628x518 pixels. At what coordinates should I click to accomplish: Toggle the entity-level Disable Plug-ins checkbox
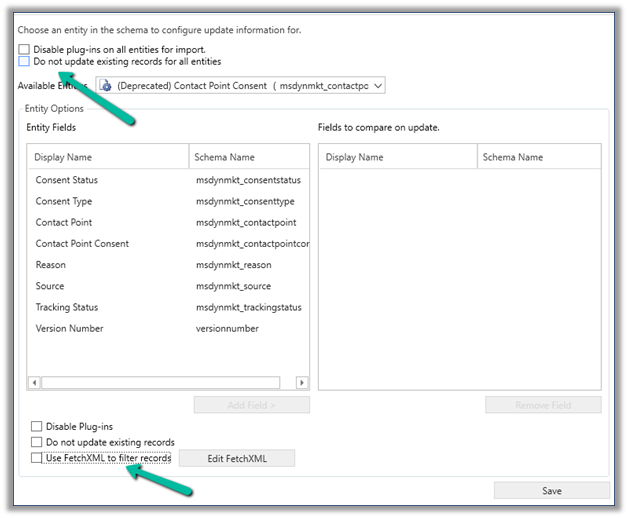[37, 427]
